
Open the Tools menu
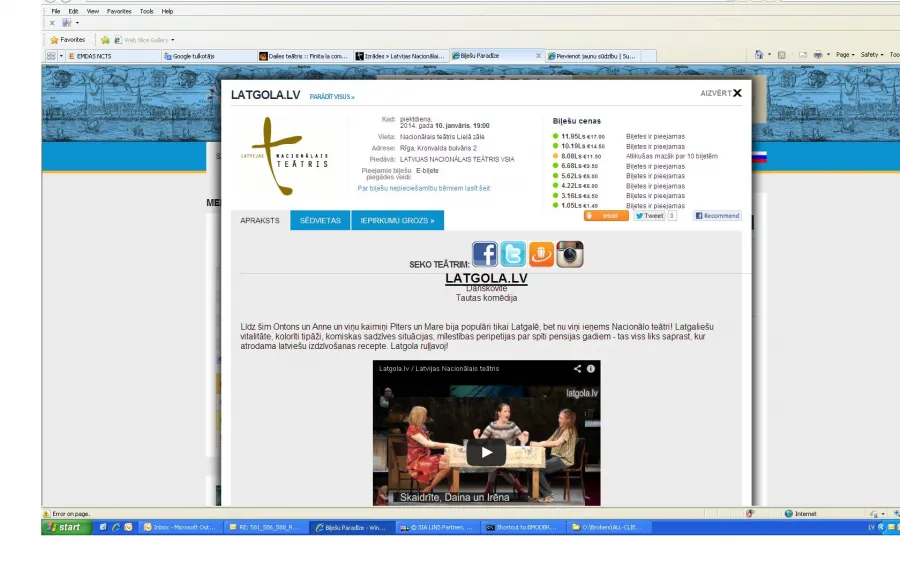click(146, 11)
